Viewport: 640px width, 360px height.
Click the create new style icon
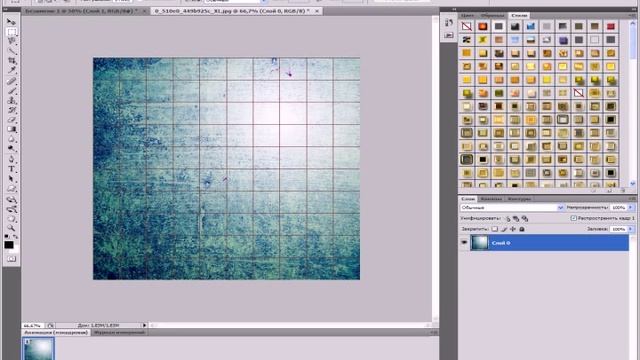609,191
